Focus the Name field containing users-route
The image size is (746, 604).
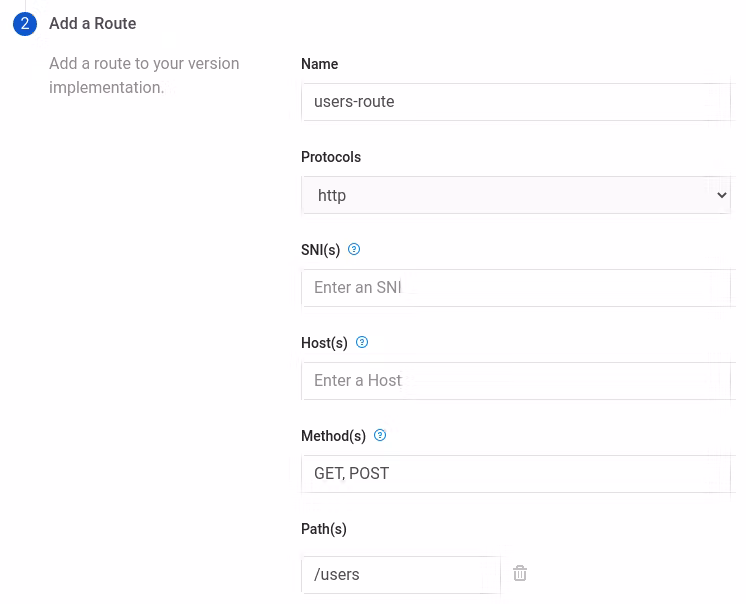[515, 102]
